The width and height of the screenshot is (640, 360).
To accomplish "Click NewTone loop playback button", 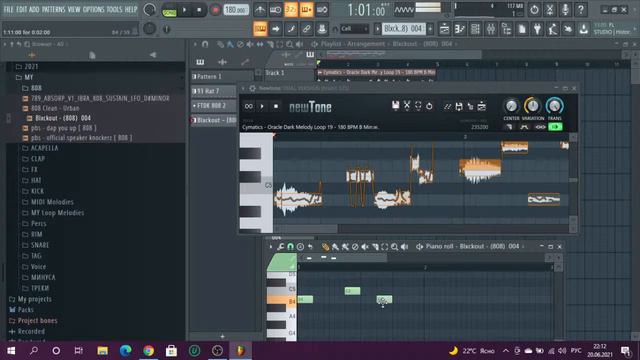I will pyautogui.click(x=249, y=107).
